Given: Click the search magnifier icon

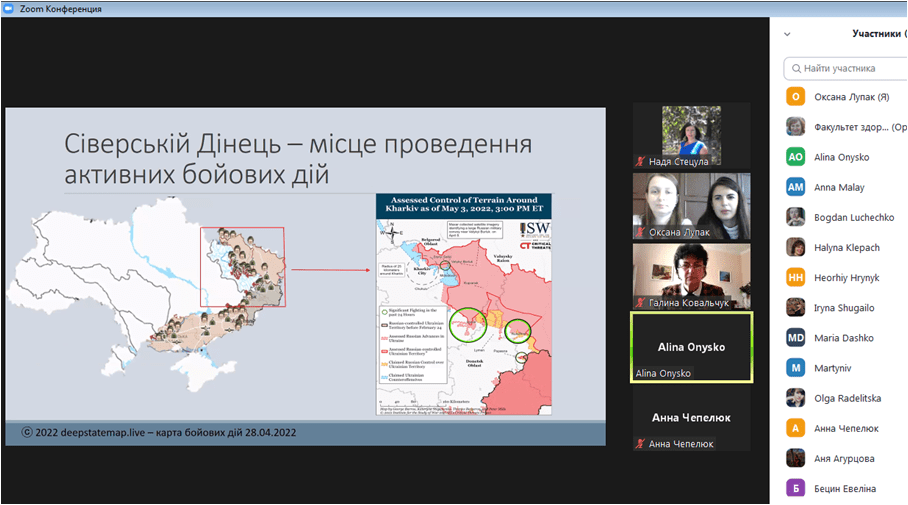Looking at the screenshot, I should point(796,68).
